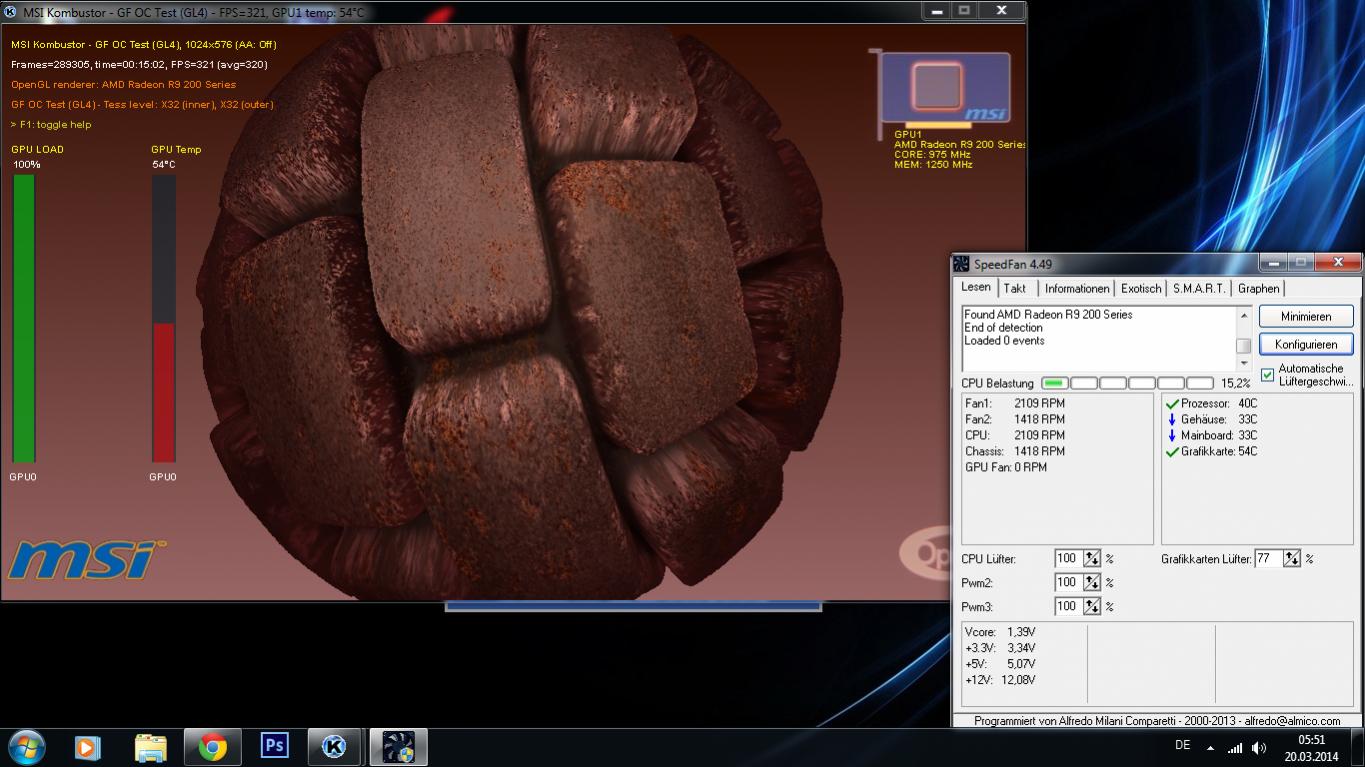
Task: Open Google Chrome from taskbar
Action: coord(212,747)
